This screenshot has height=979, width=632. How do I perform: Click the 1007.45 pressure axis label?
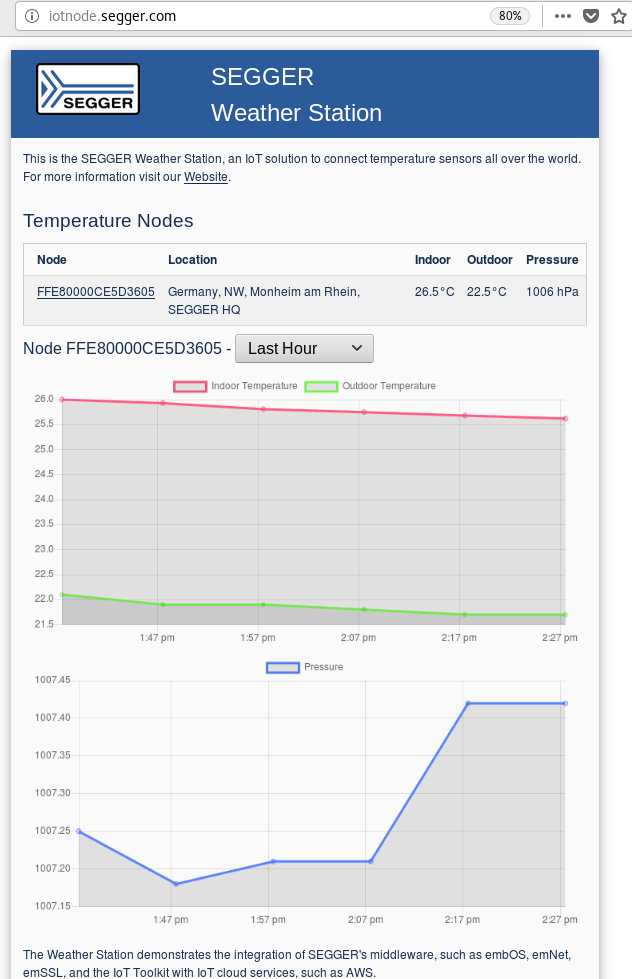click(x=52, y=680)
